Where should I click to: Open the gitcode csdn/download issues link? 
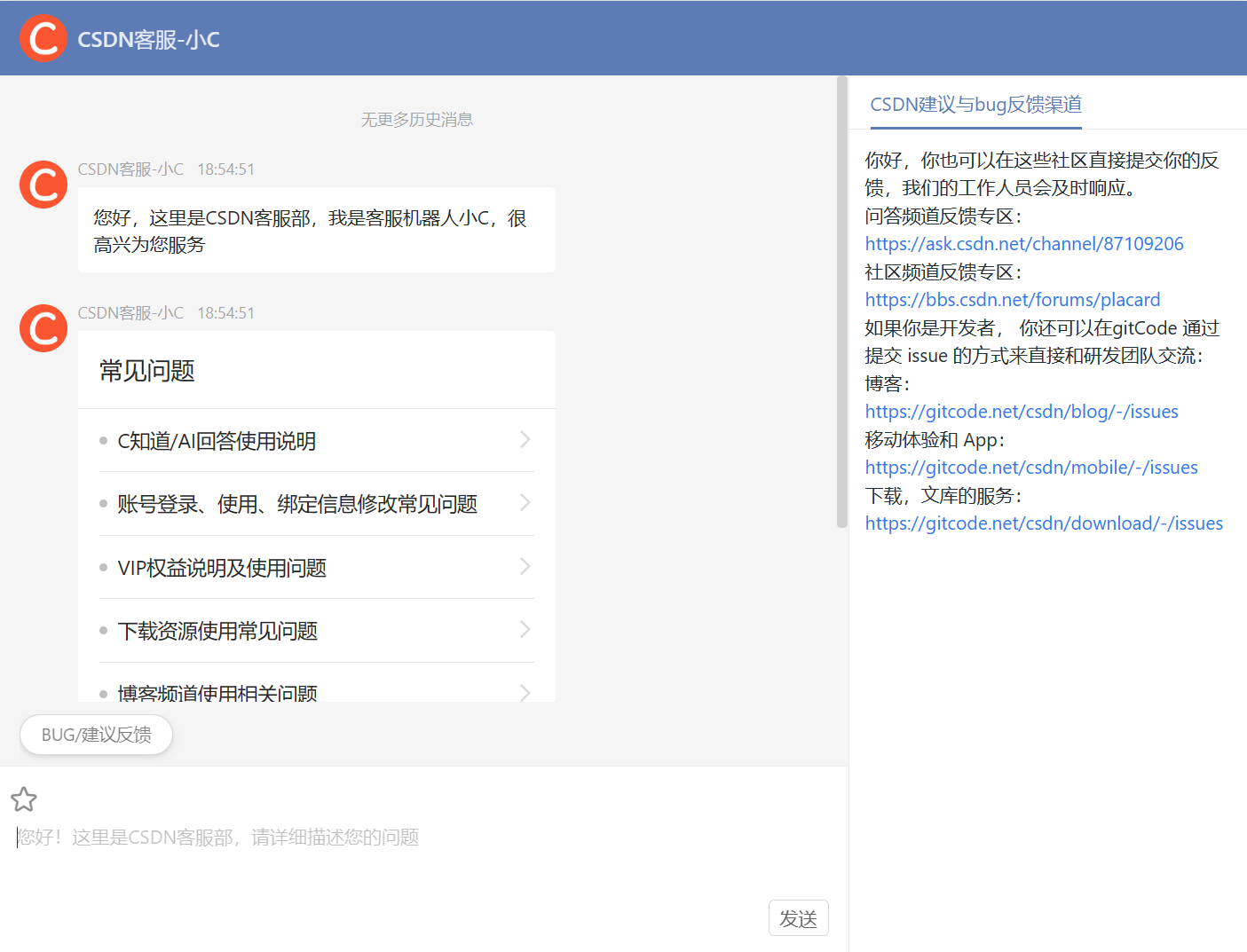(1044, 523)
